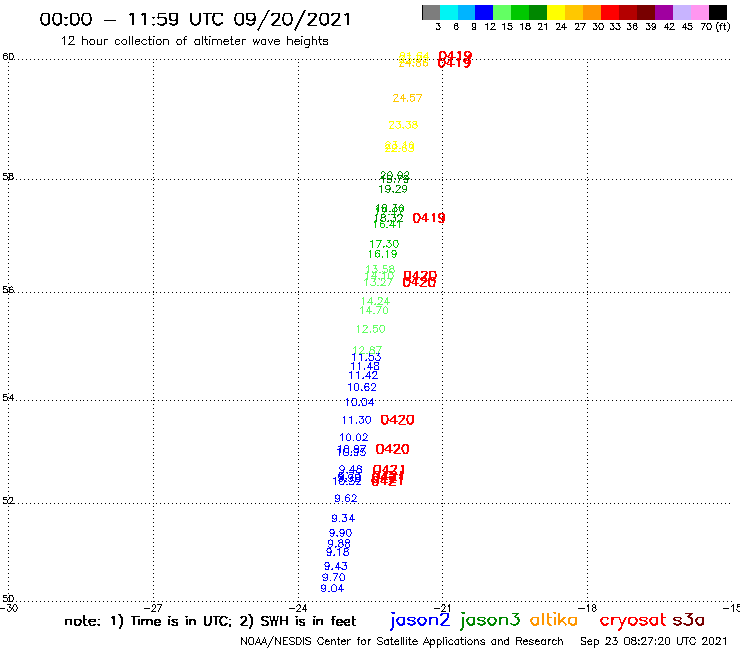Click the orange swatch in the color scale

point(592,12)
